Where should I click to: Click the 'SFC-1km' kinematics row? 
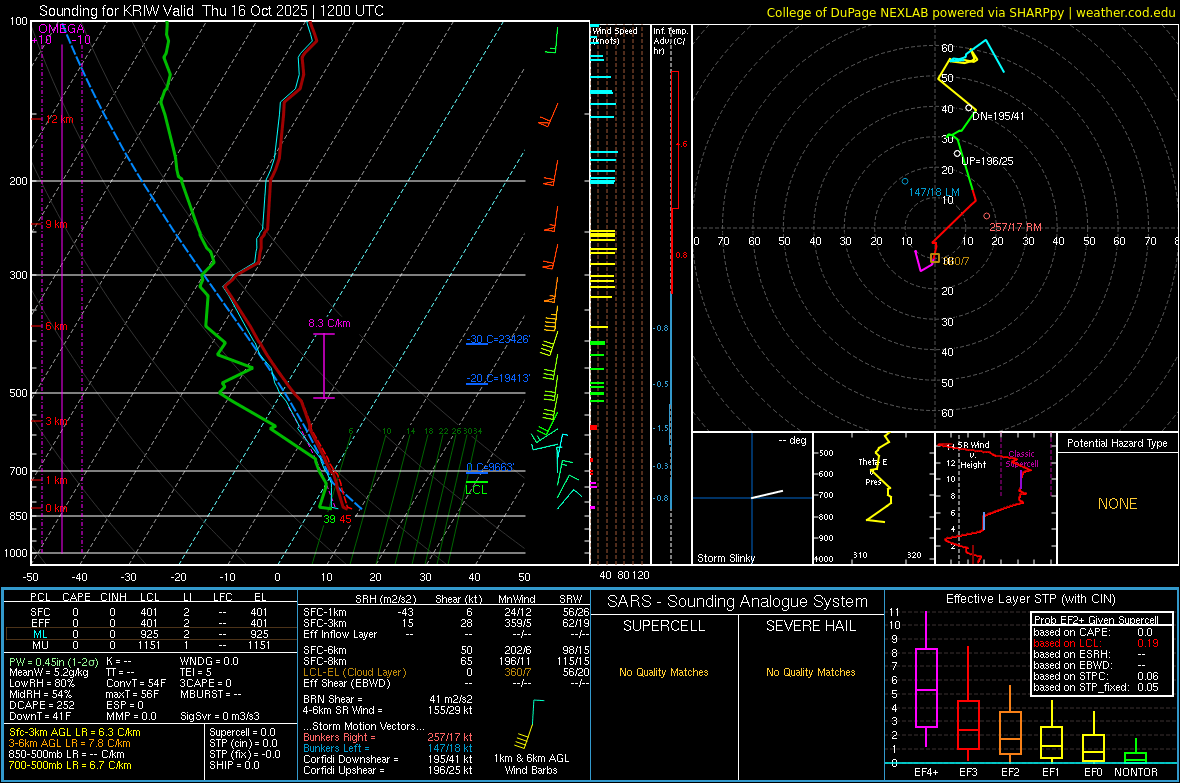coord(446,612)
